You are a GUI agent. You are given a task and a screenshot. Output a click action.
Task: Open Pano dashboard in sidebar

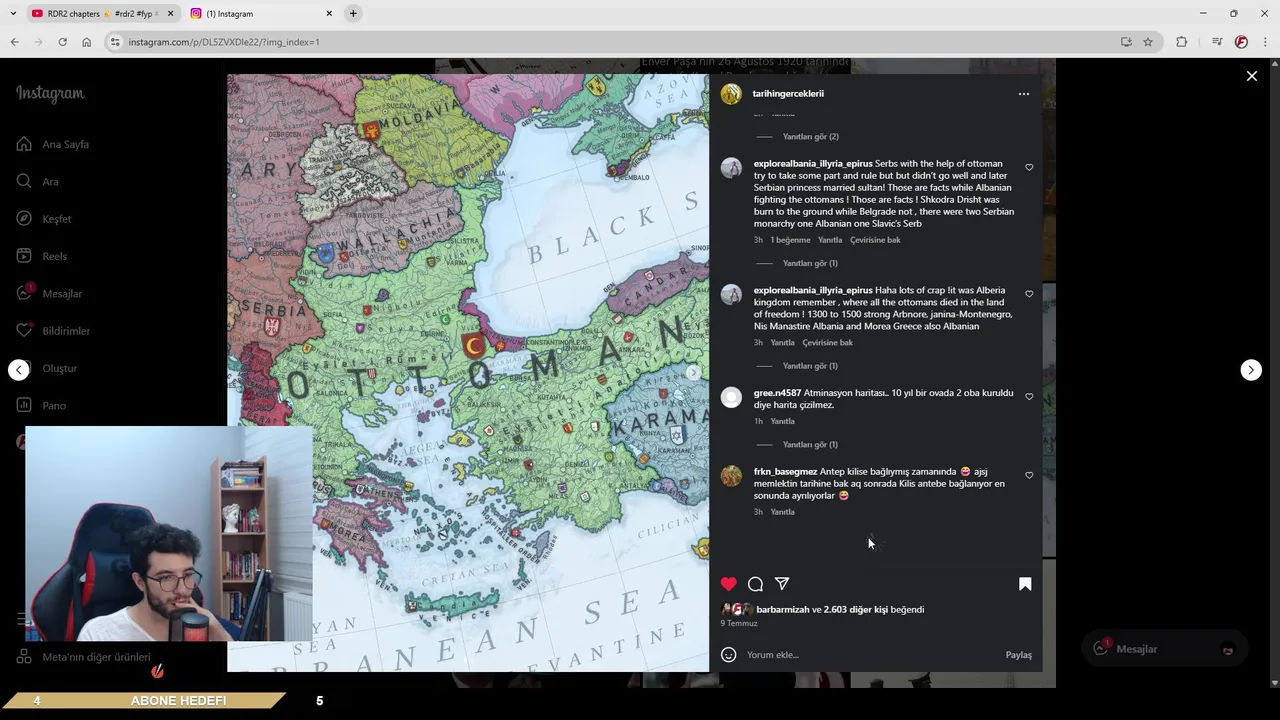pyautogui.click(x=41, y=405)
